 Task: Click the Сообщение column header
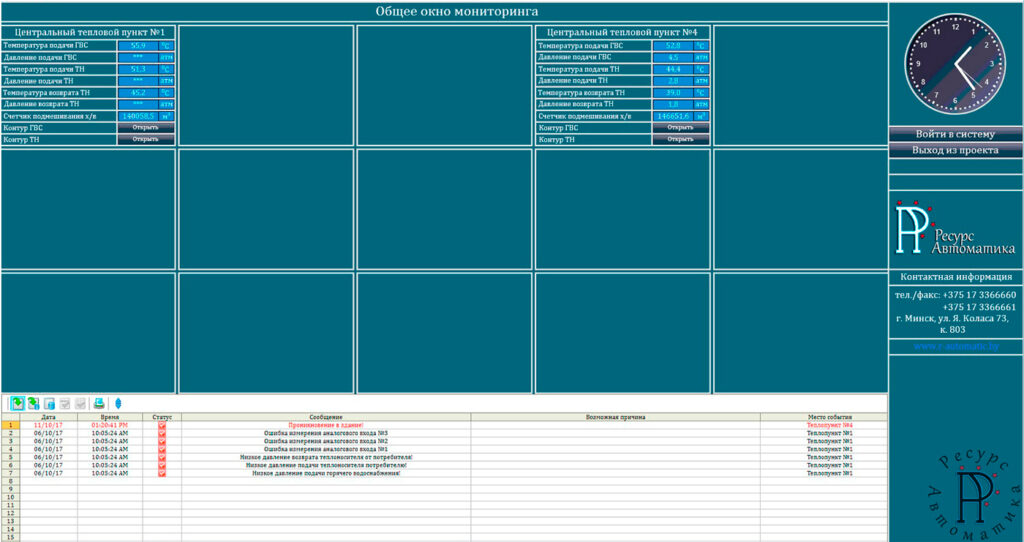(x=326, y=417)
